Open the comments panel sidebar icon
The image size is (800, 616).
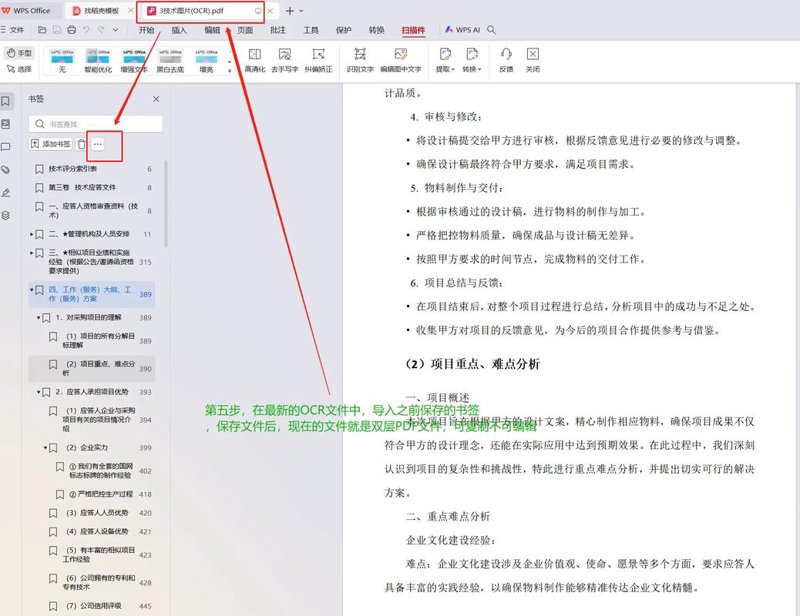6,147
